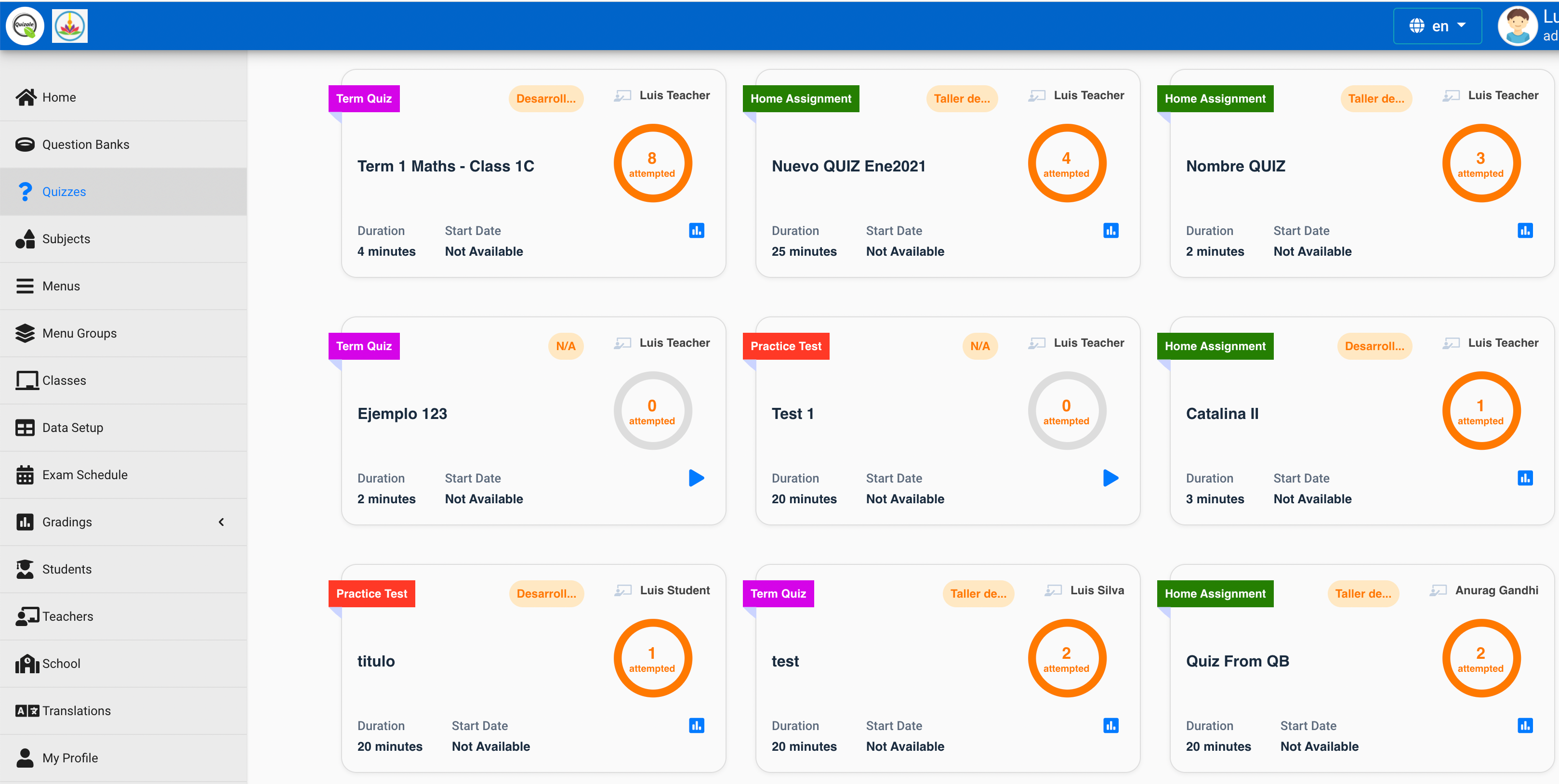
Task: Open the Term 1 Maths - Class 1C title
Action: point(446,166)
